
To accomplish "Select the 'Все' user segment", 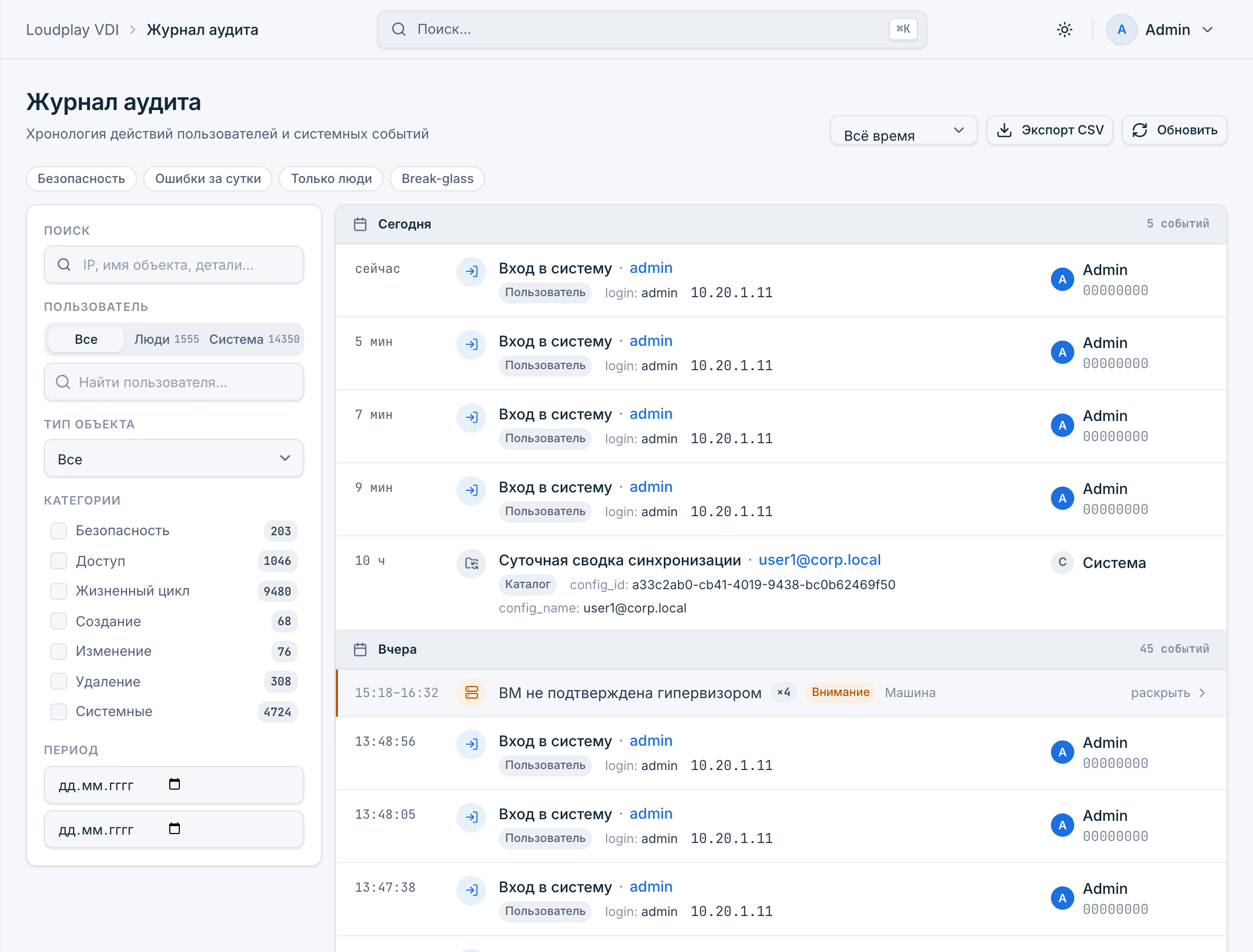I will coord(86,340).
